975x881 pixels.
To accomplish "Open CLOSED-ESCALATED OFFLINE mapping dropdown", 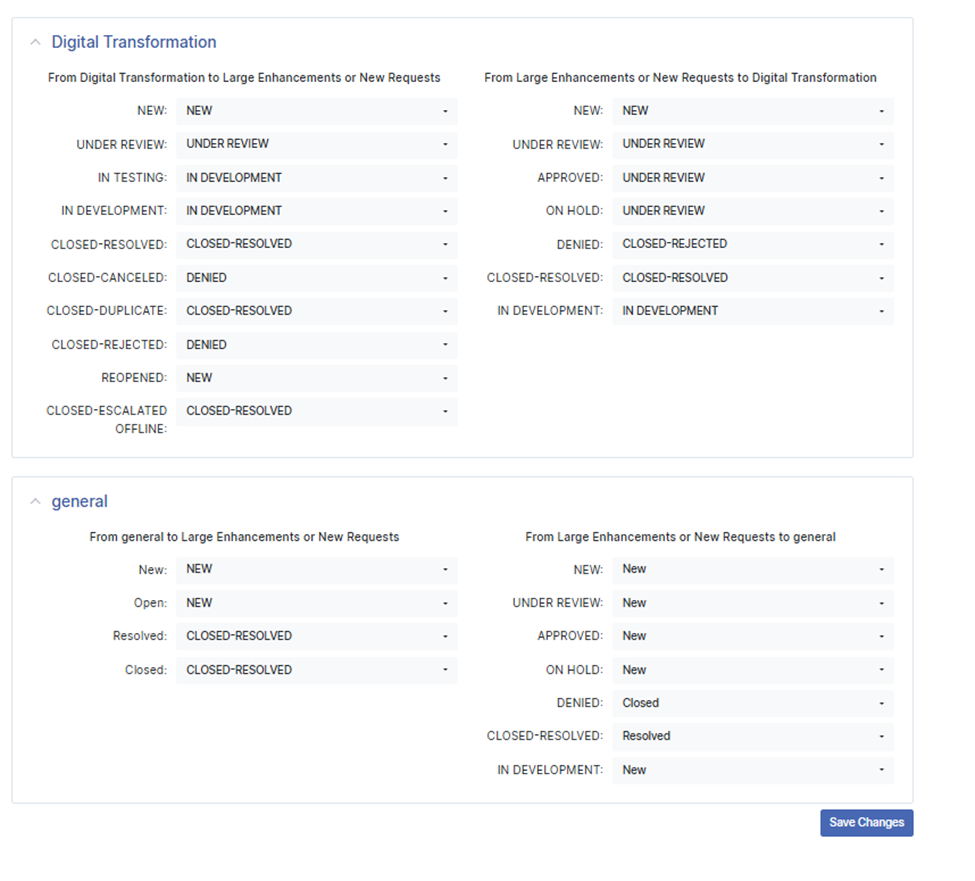I will pyautogui.click(x=317, y=411).
